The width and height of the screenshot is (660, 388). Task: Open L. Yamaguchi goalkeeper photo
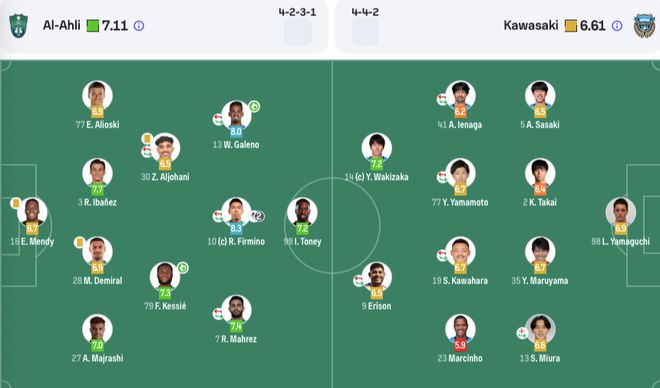pos(621,212)
